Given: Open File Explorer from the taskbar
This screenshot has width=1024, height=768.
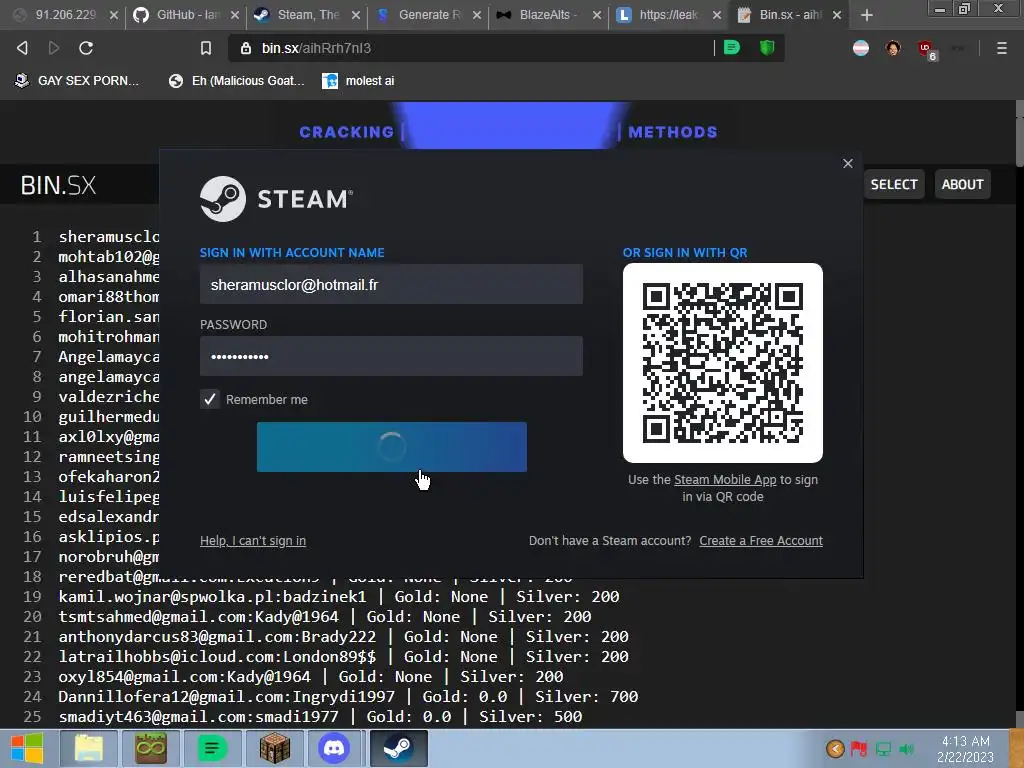Looking at the screenshot, I should pos(89,748).
